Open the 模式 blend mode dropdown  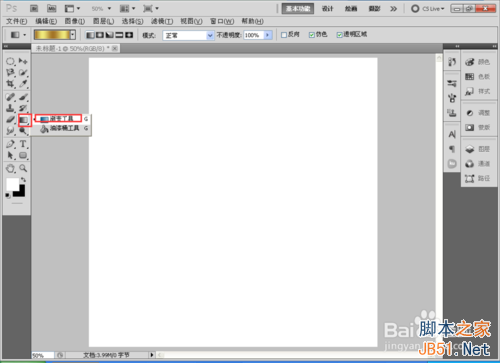188,35
